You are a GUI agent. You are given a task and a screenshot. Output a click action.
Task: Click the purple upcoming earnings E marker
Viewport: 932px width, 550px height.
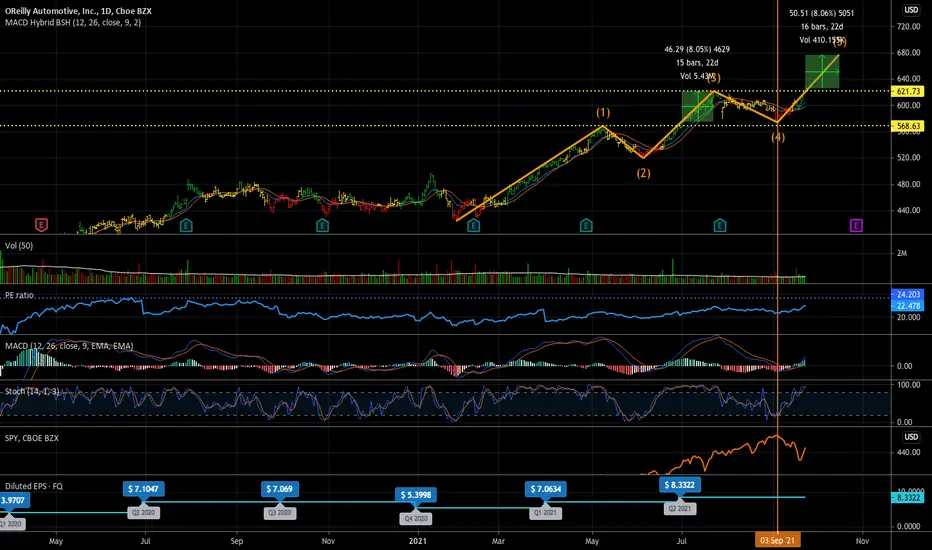(856, 225)
